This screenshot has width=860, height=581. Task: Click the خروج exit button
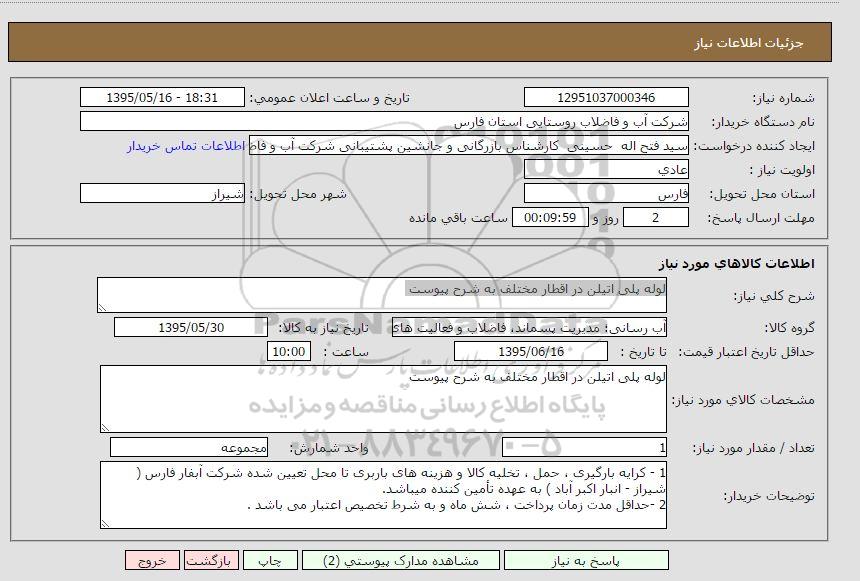tap(152, 560)
